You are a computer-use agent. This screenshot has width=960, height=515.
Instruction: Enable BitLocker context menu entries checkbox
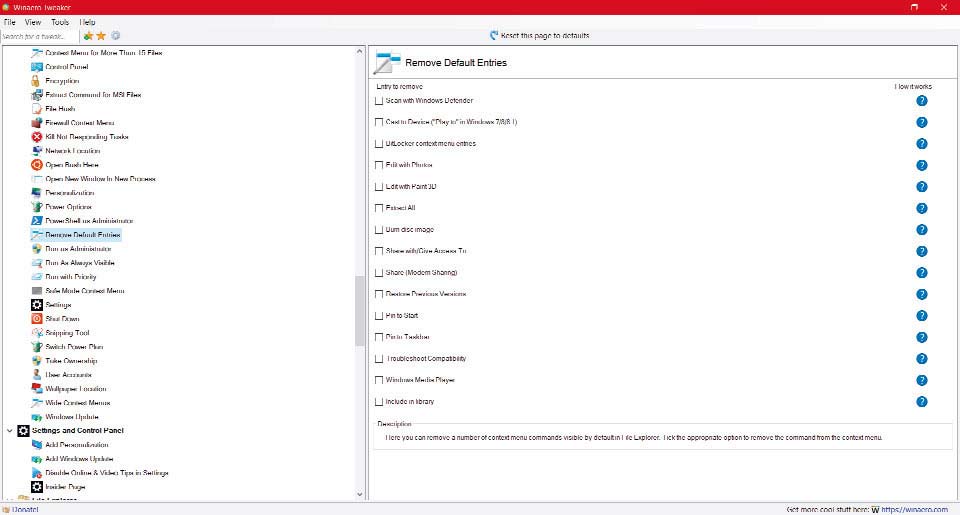[379, 144]
